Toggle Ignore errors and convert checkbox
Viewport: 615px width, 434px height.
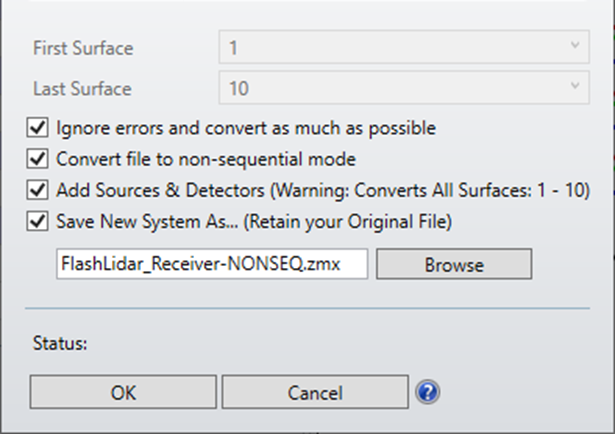tap(39, 128)
